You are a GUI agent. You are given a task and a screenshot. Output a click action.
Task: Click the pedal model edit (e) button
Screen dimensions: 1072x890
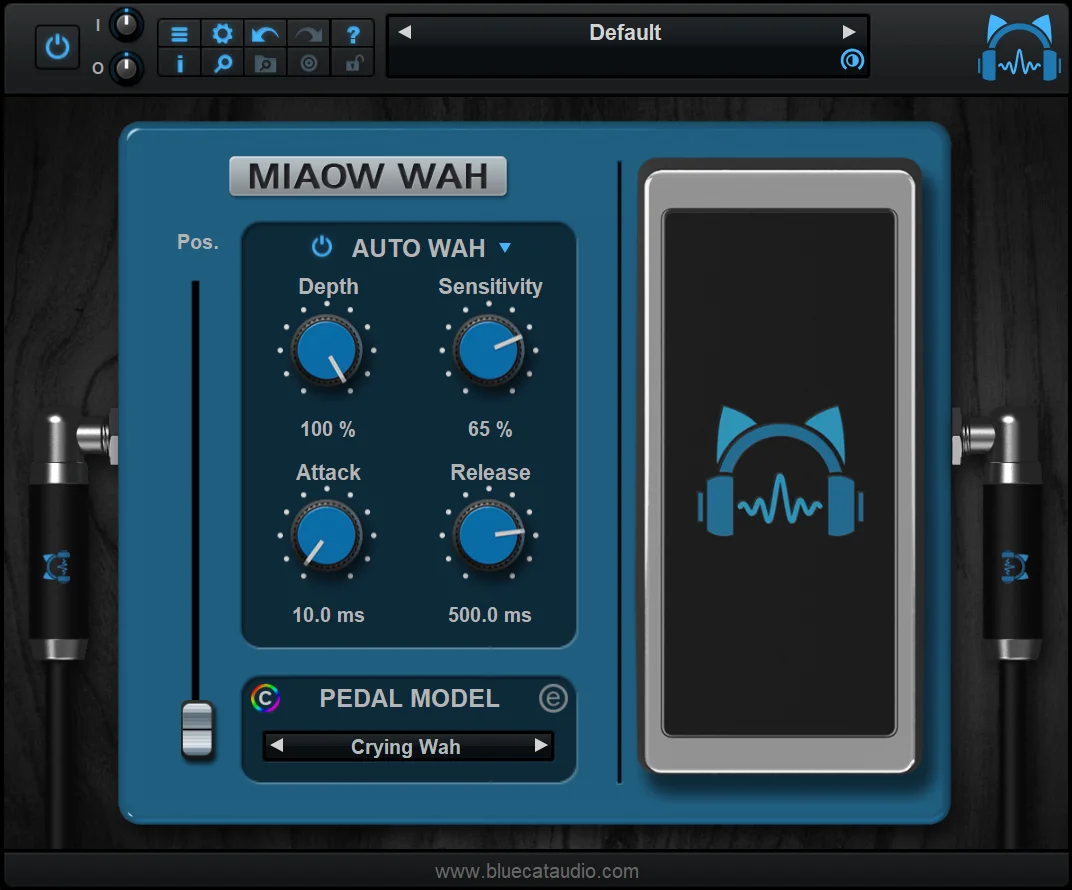pyautogui.click(x=555, y=698)
